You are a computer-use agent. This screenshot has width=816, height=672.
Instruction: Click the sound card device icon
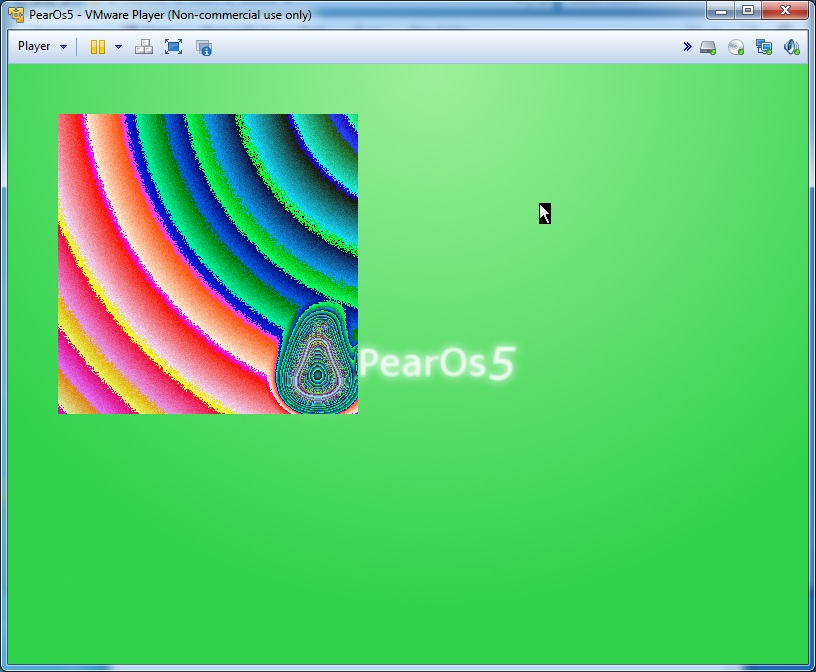click(791, 47)
